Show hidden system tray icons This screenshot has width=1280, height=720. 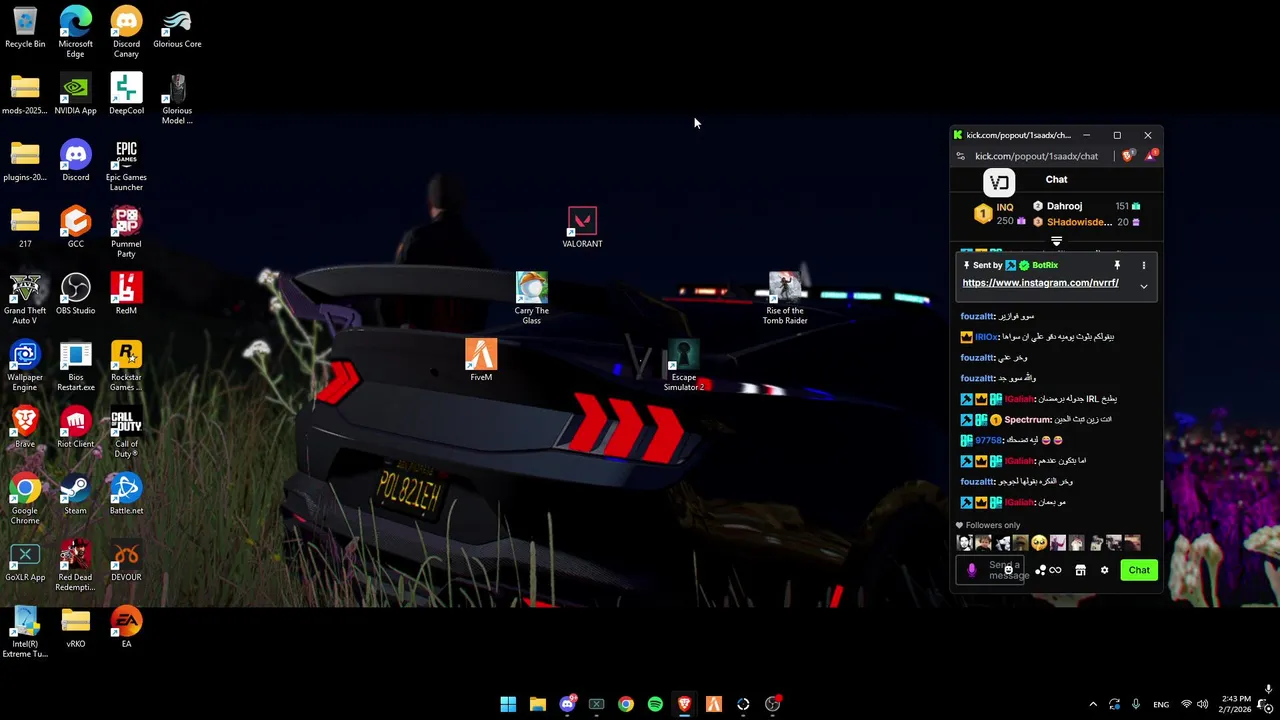(x=1092, y=704)
